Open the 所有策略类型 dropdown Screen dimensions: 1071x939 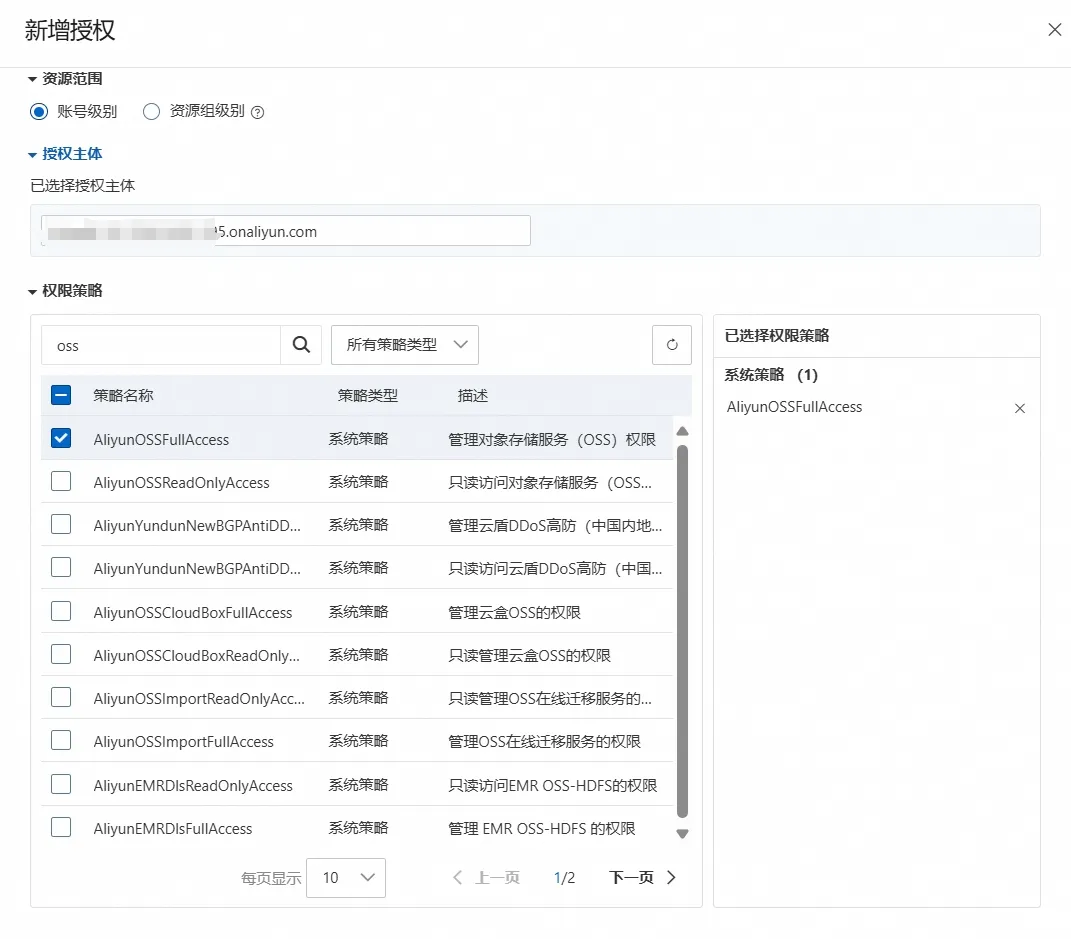[404, 345]
